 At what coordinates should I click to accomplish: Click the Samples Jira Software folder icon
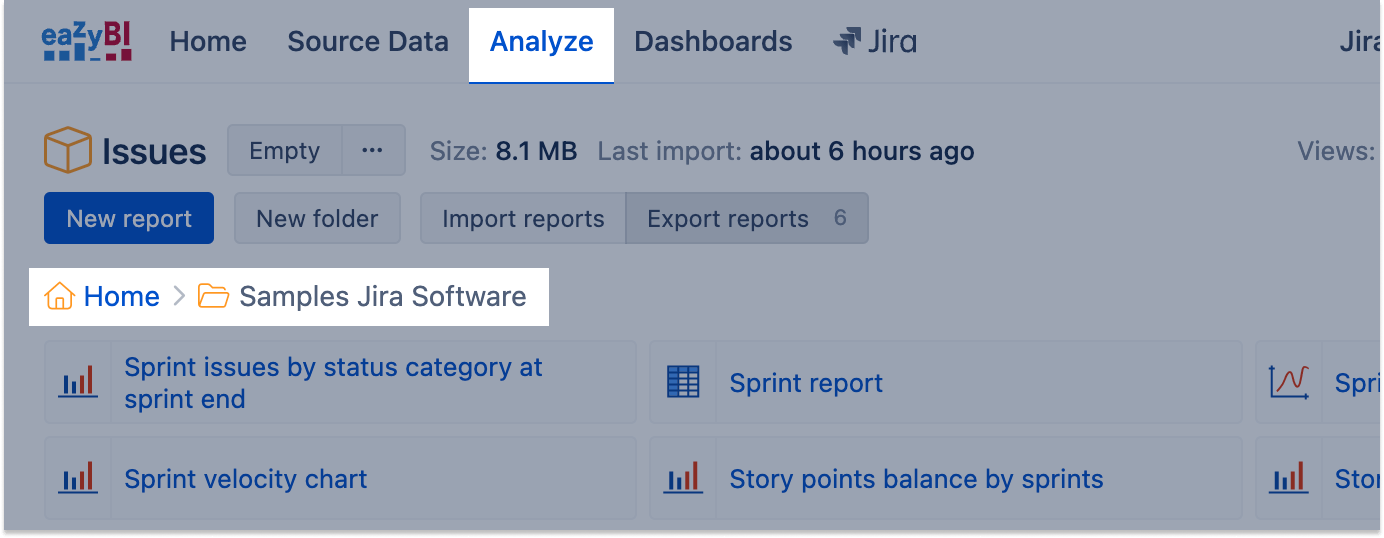[213, 297]
